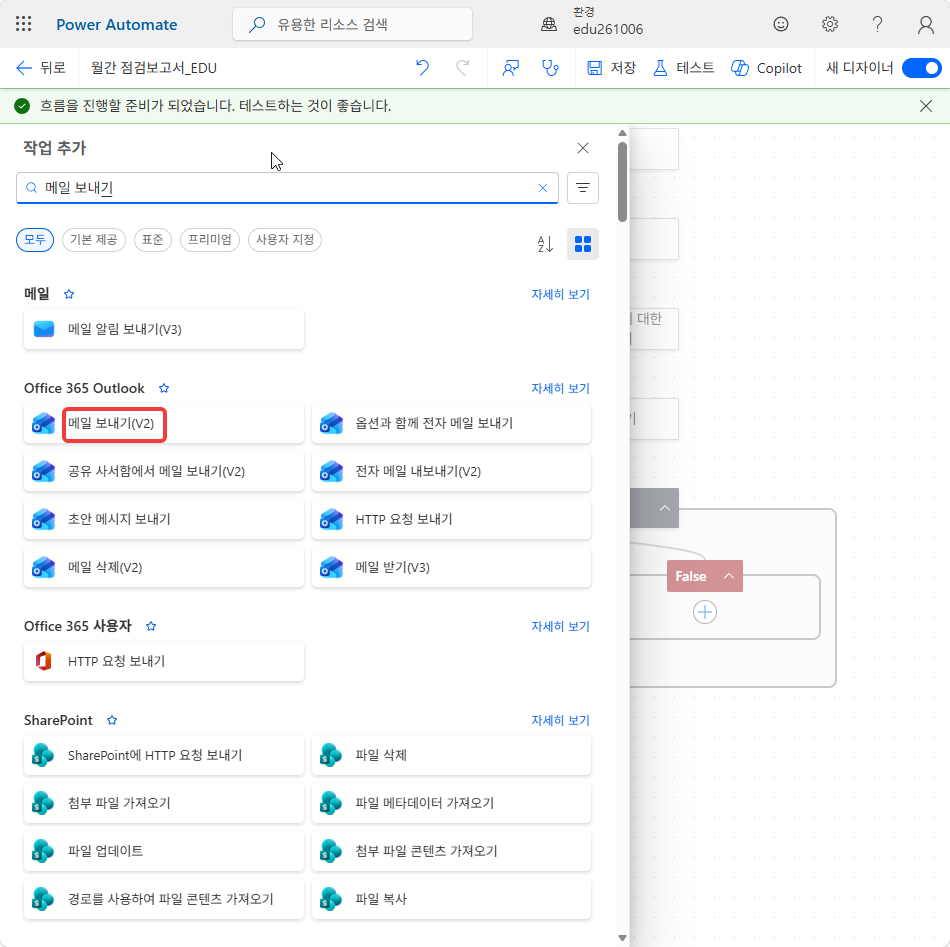Screen dimensions: 950x947
Task: Add 파일 메타데이터 가져오기 action
Action: pos(451,803)
